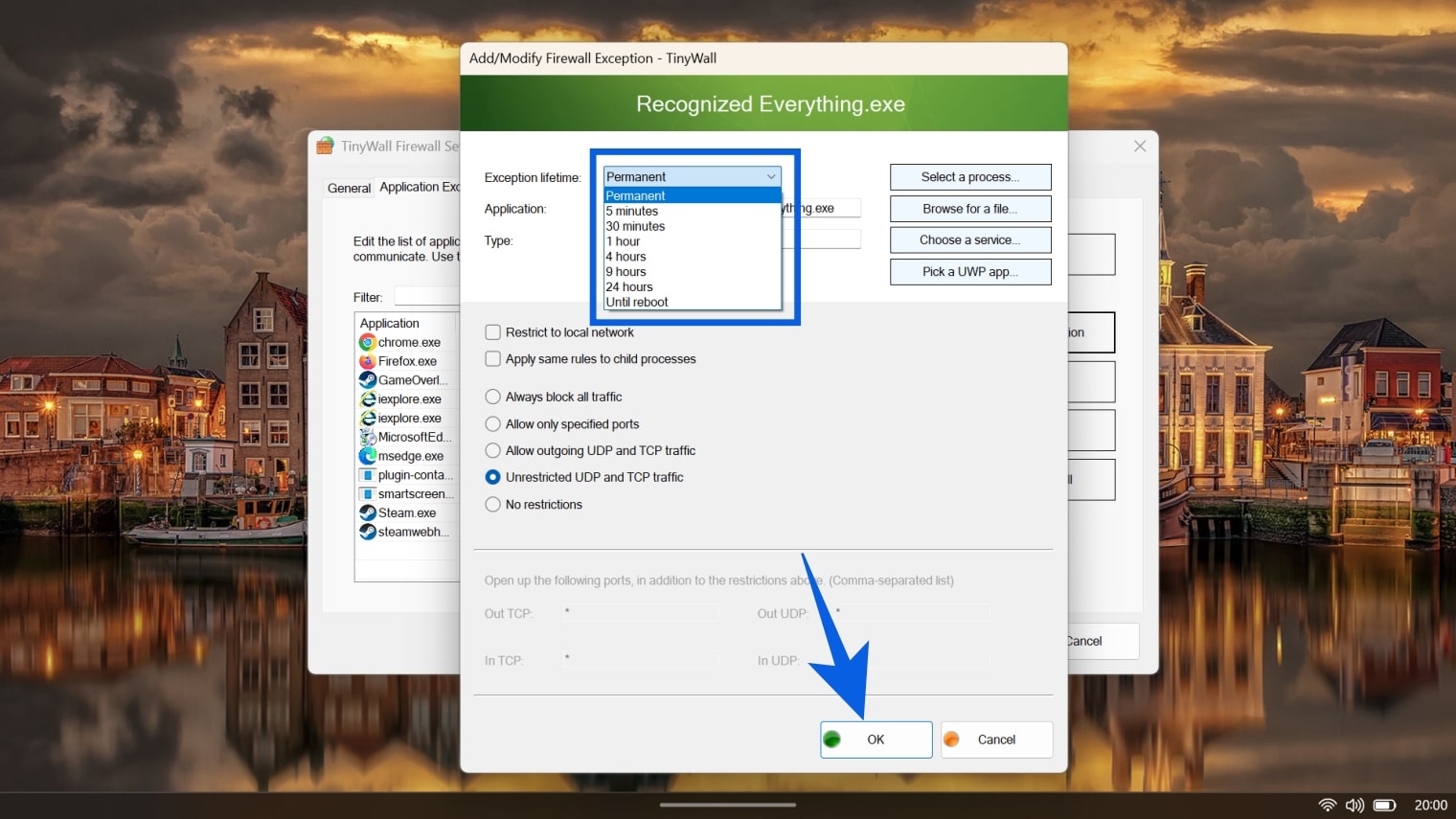
Task: Click the Filter field in TinyWall settings
Action: pos(427,297)
